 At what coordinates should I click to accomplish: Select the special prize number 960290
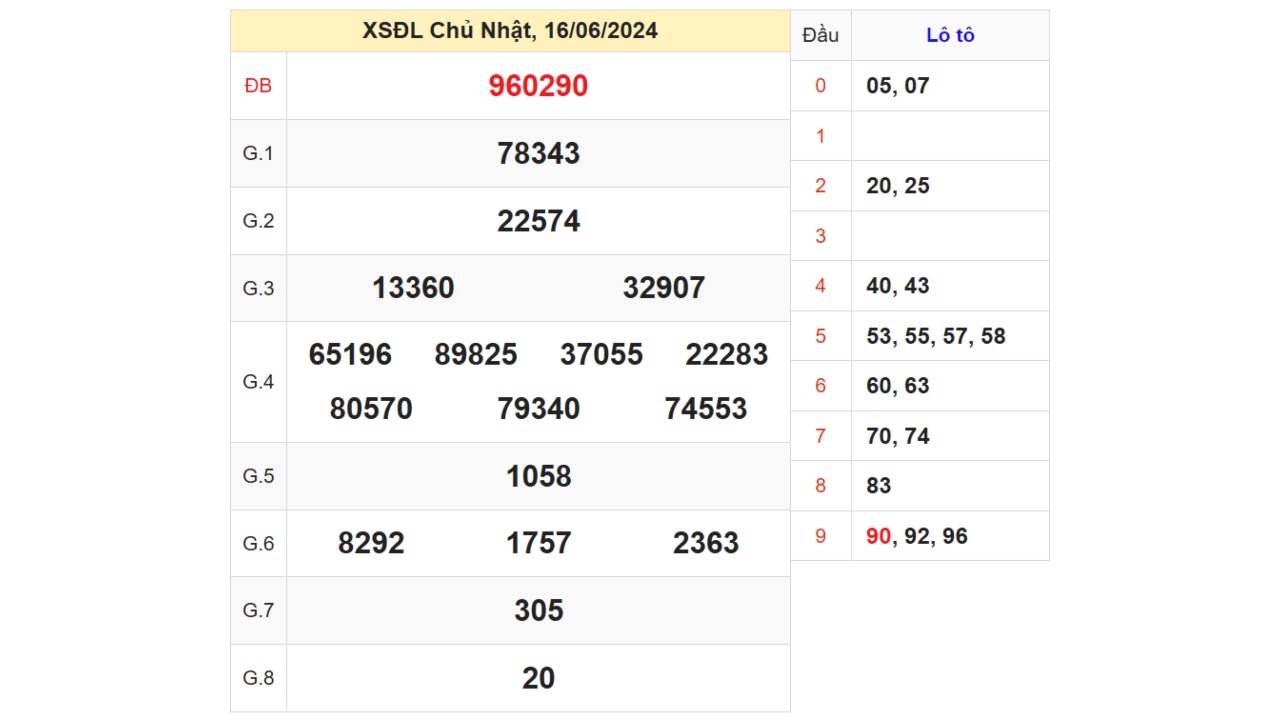click(x=538, y=86)
